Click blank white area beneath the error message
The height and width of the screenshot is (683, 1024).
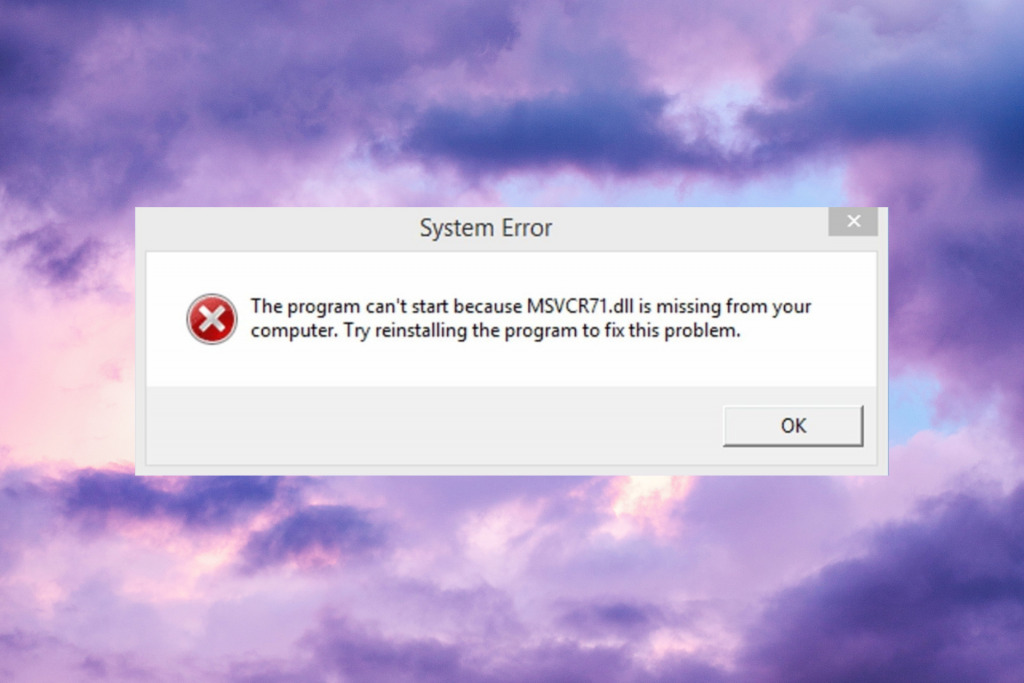512,364
